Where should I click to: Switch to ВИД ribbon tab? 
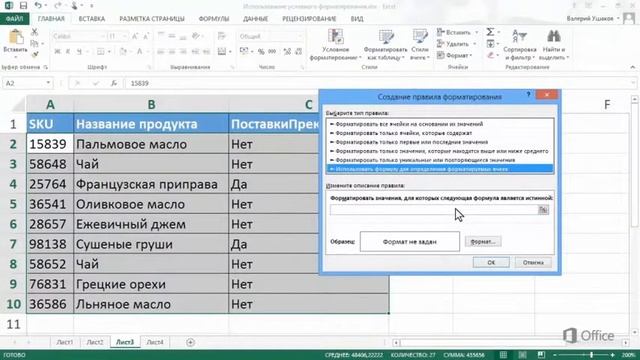(x=357, y=19)
